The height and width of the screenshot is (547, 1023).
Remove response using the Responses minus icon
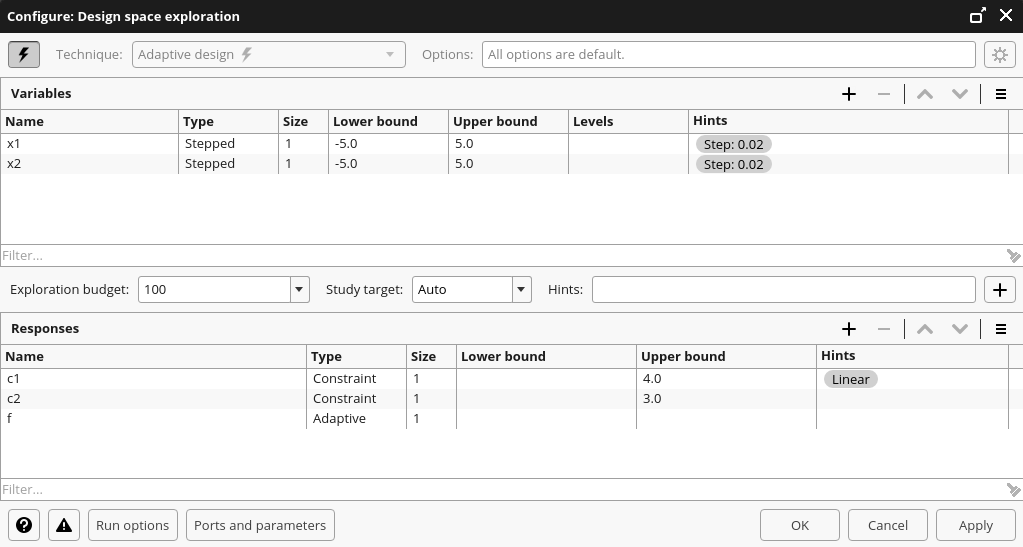884,329
